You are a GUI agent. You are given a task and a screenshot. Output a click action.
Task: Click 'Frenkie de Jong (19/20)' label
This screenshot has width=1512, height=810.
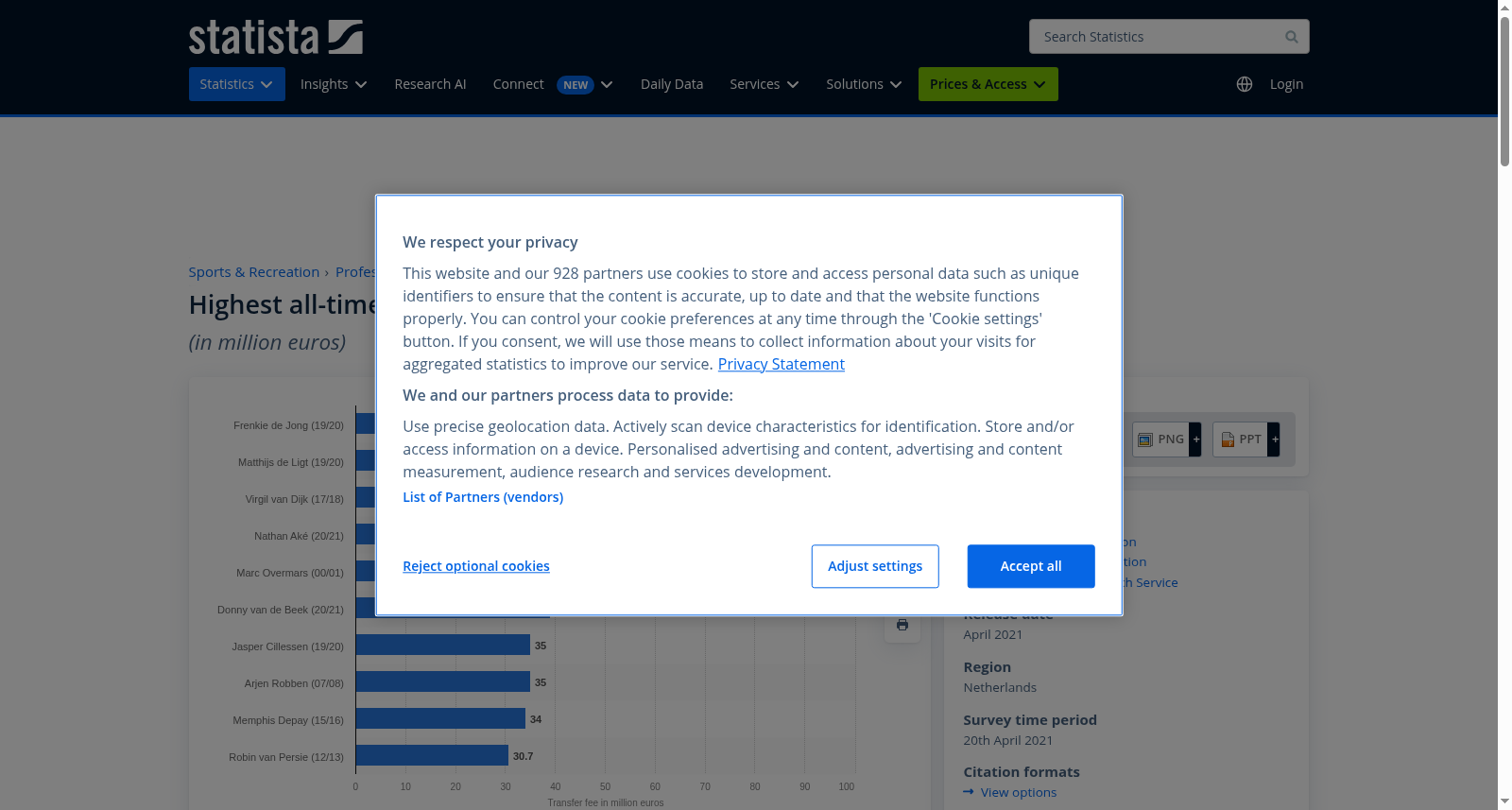(x=288, y=425)
